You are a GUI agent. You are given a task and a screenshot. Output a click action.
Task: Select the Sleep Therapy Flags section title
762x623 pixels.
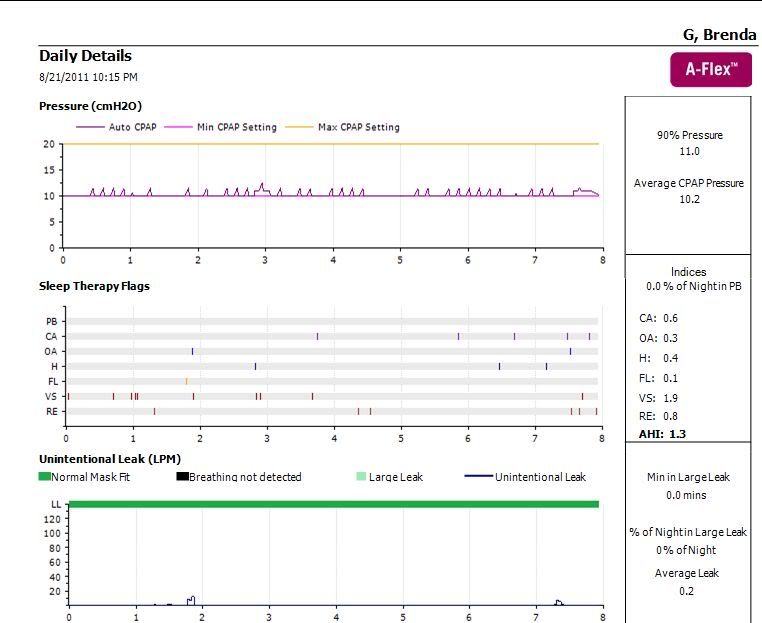tap(94, 286)
